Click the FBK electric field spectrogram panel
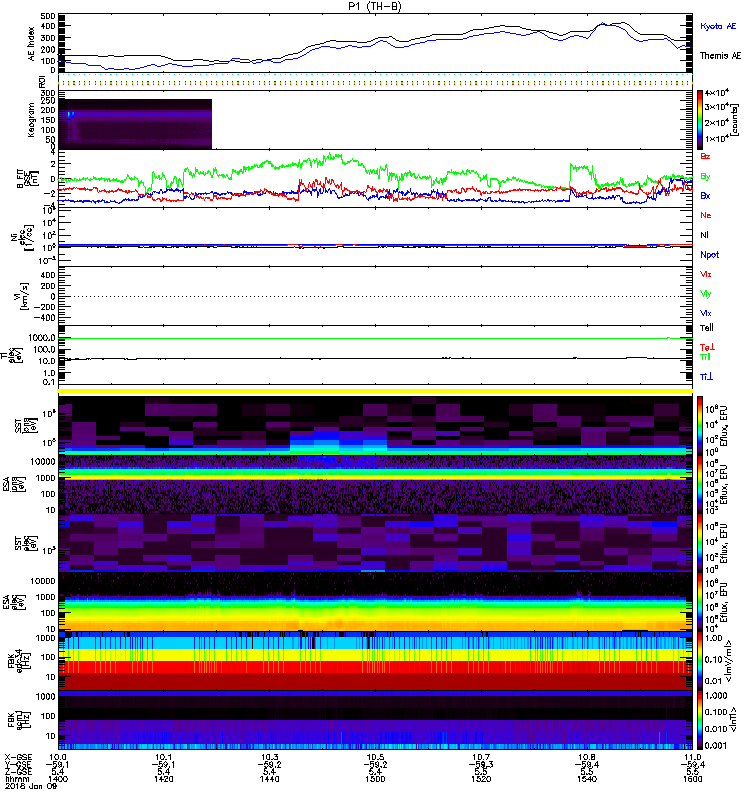This screenshot has height=800, width=750. pos(375,661)
